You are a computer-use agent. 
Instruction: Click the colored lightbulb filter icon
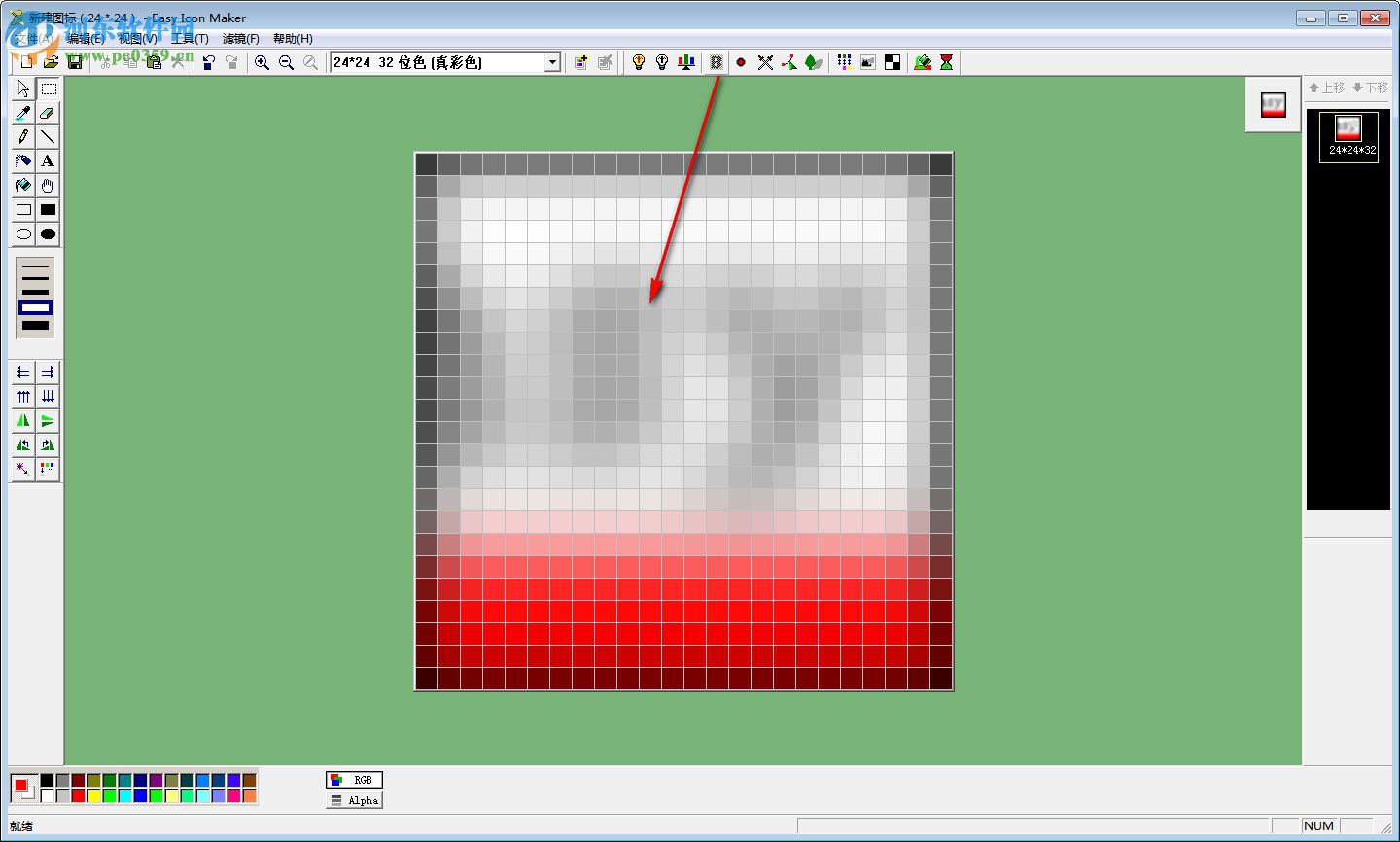[x=639, y=62]
